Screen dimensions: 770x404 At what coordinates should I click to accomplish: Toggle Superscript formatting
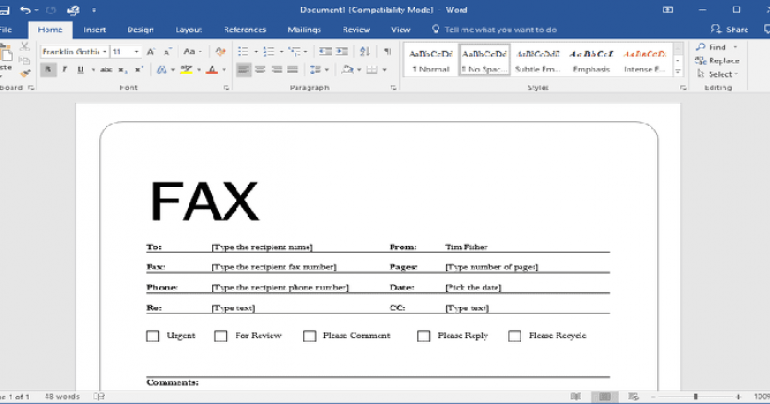click(x=139, y=70)
